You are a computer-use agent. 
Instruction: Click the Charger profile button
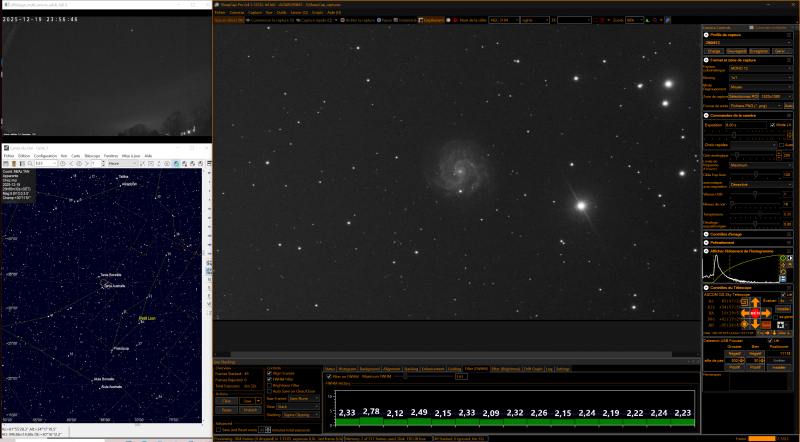[x=714, y=51]
